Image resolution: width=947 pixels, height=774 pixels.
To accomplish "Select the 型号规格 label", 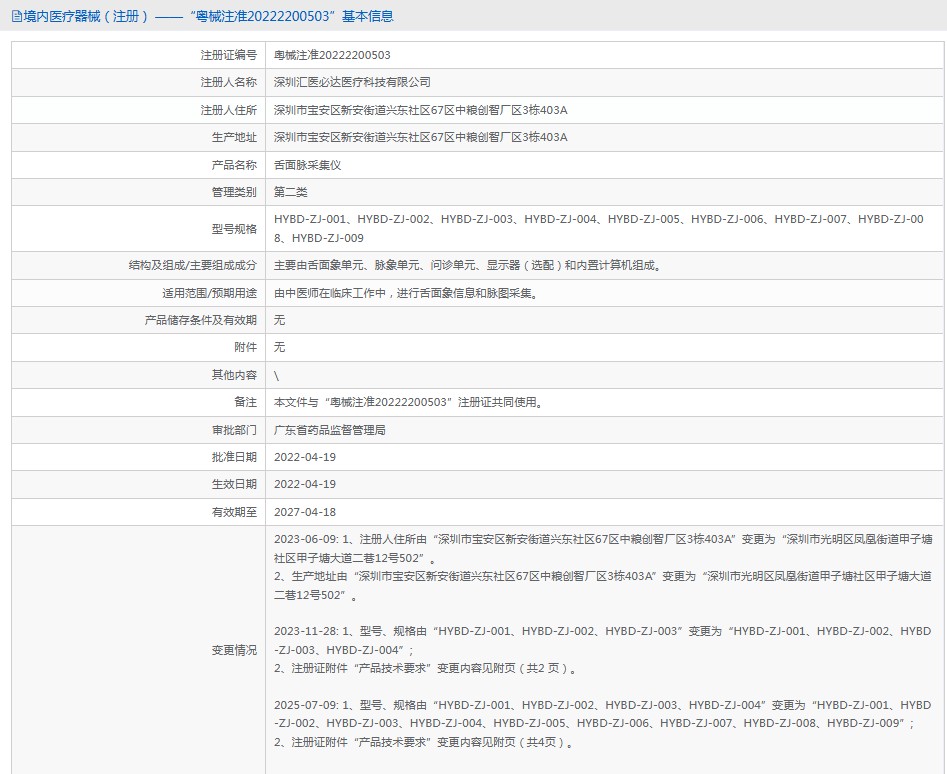I will click(x=234, y=229).
